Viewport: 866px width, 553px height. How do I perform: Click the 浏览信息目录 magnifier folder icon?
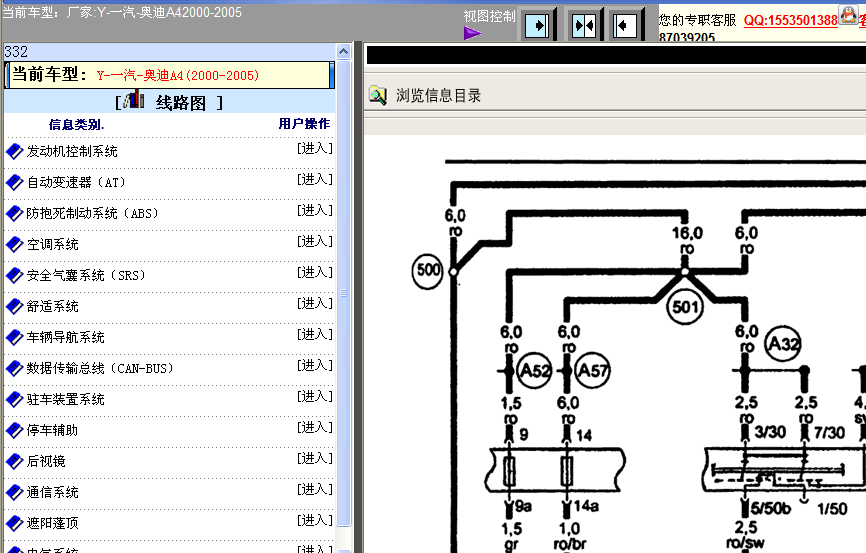(378, 95)
